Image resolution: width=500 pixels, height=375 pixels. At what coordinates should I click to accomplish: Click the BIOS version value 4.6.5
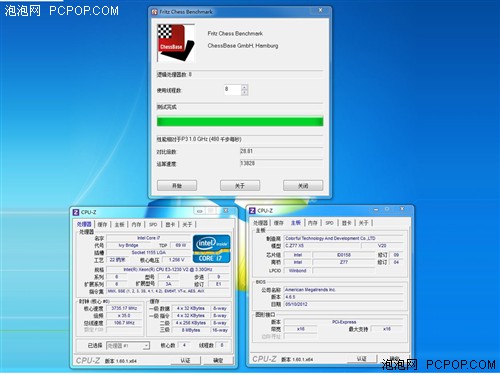343,297
